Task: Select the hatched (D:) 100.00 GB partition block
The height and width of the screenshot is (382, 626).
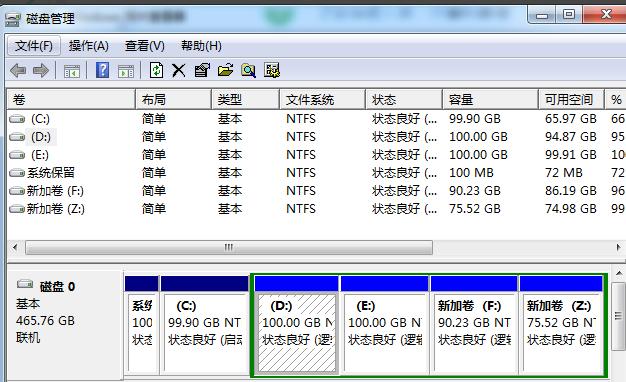Action: pos(296,325)
